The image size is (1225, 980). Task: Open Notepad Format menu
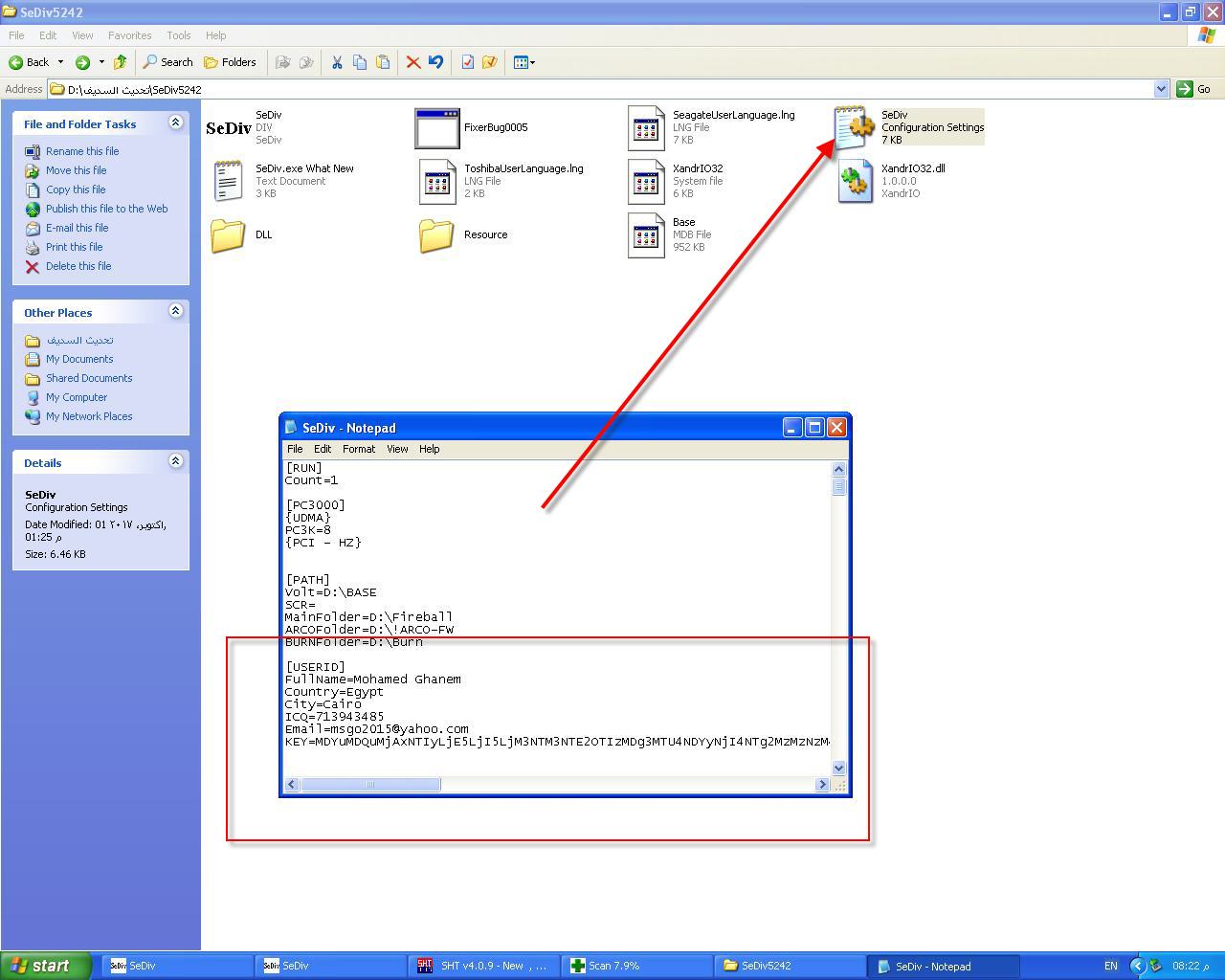point(359,449)
